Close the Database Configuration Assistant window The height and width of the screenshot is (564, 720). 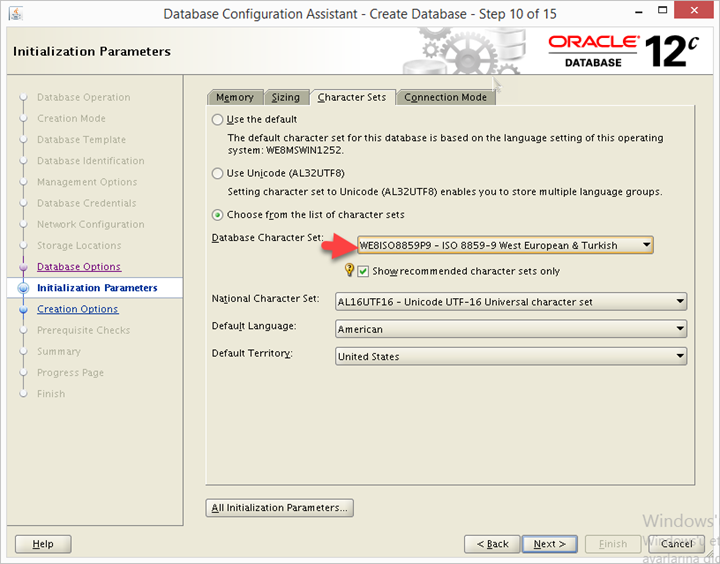(693, 10)
